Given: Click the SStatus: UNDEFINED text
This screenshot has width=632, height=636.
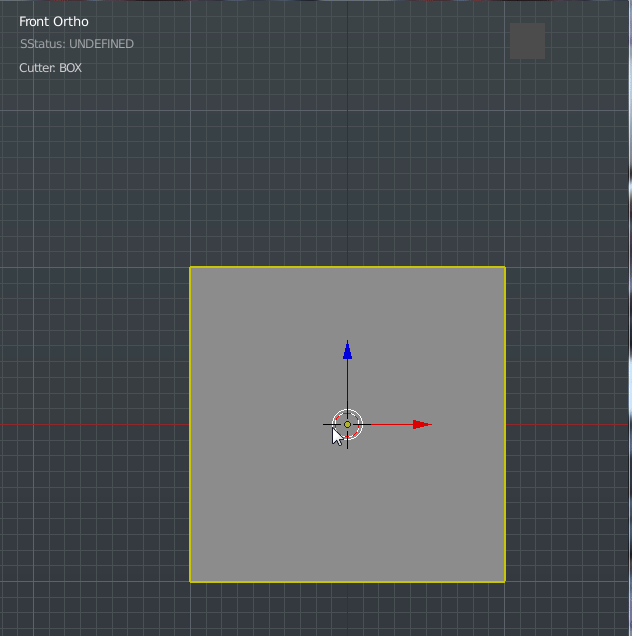Looking at the screenshot, I should pyautogui.click(x=76, y=44).
